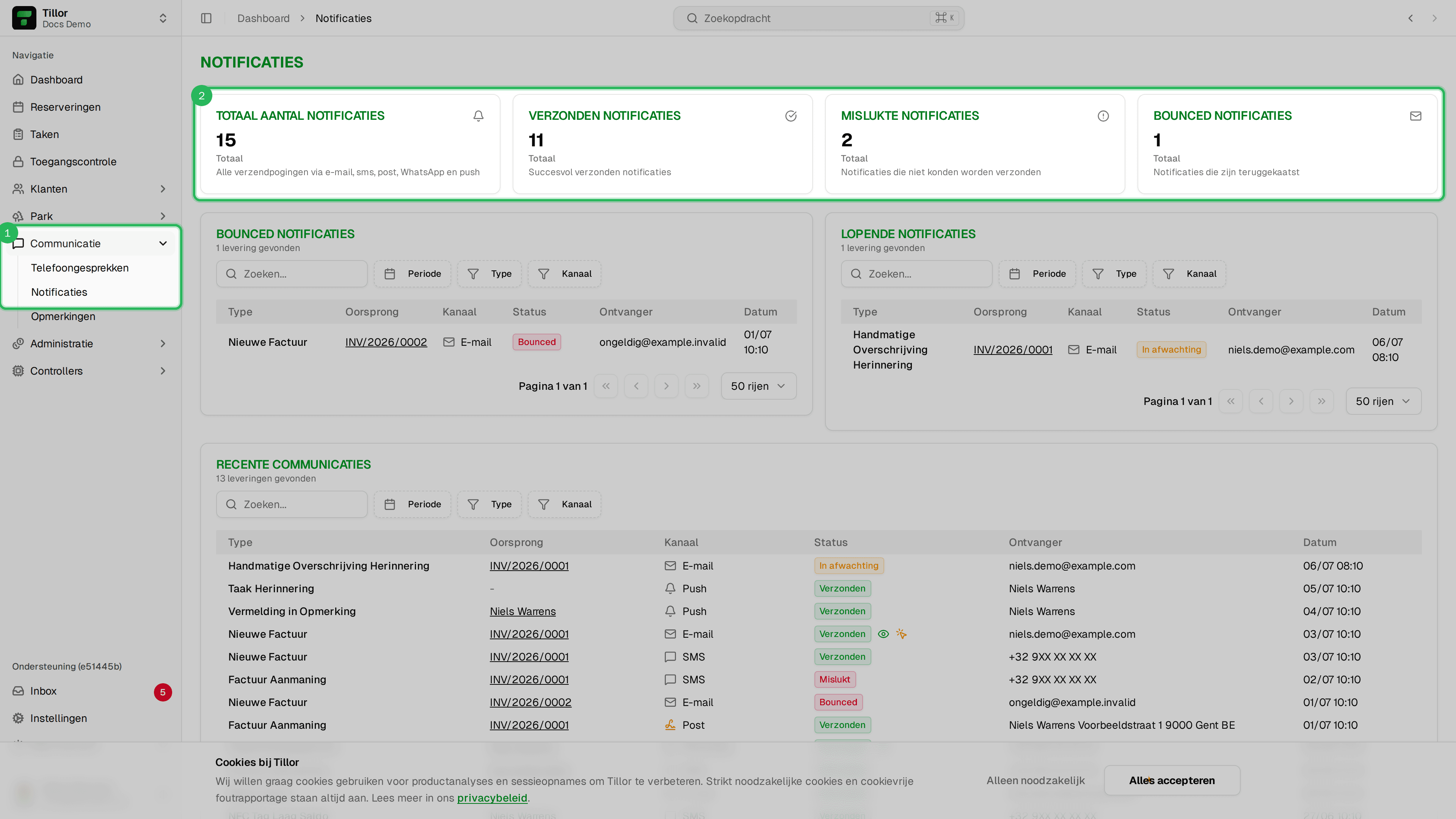Open Periode filter in Bounced Notificaties
1456x819 pixels.
(413, 273)
